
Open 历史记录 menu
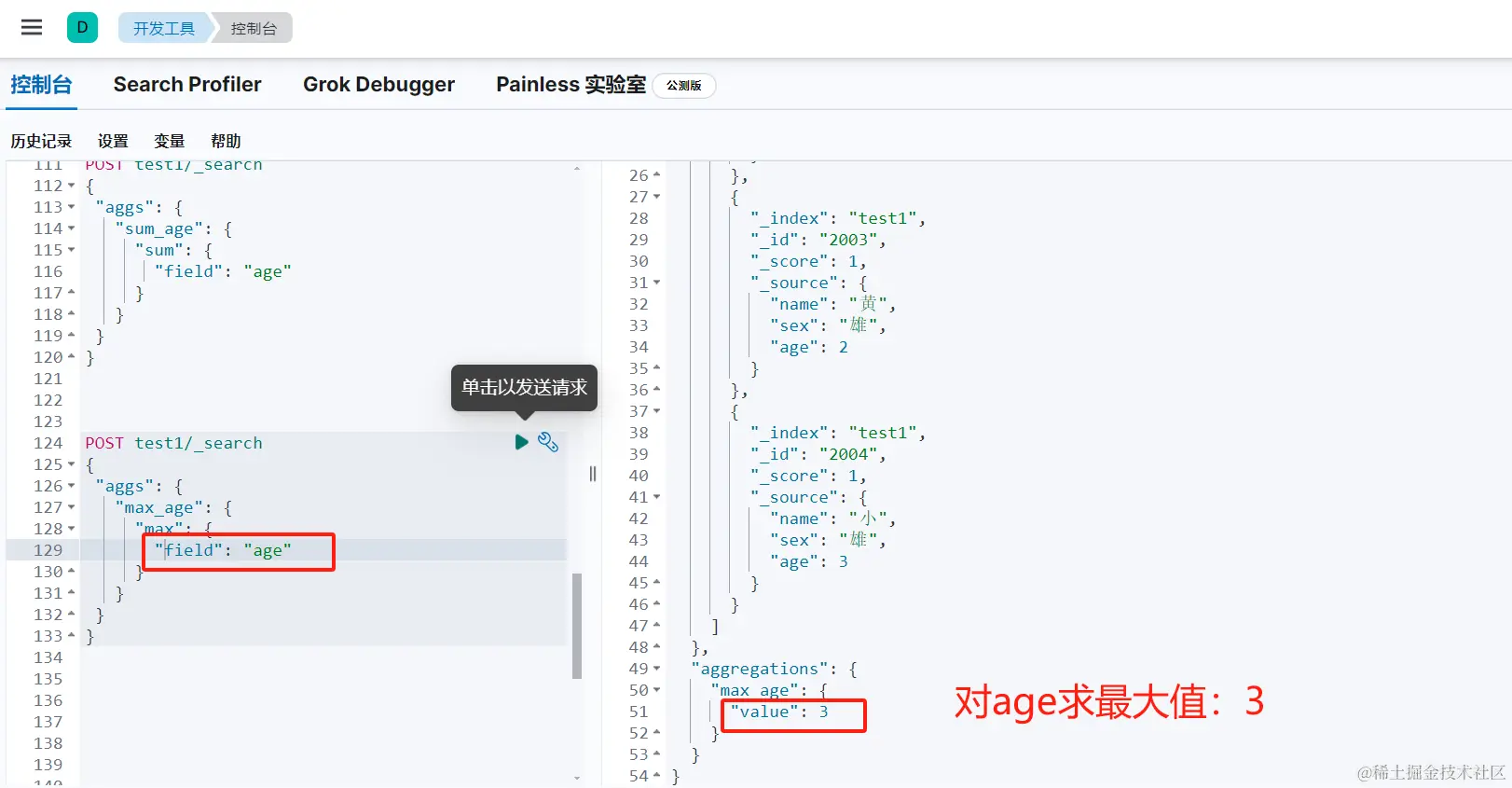coord(41,141)
